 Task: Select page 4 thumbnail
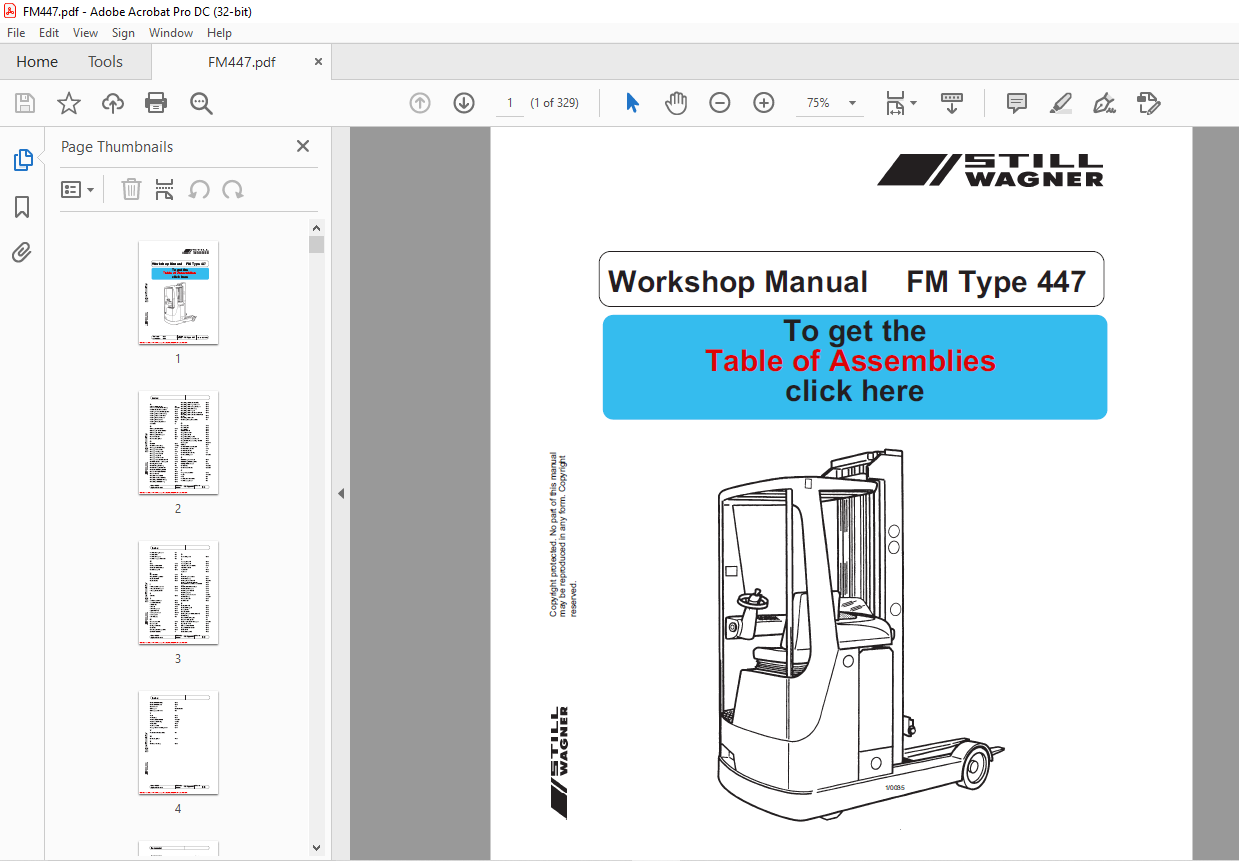[178, 743]
